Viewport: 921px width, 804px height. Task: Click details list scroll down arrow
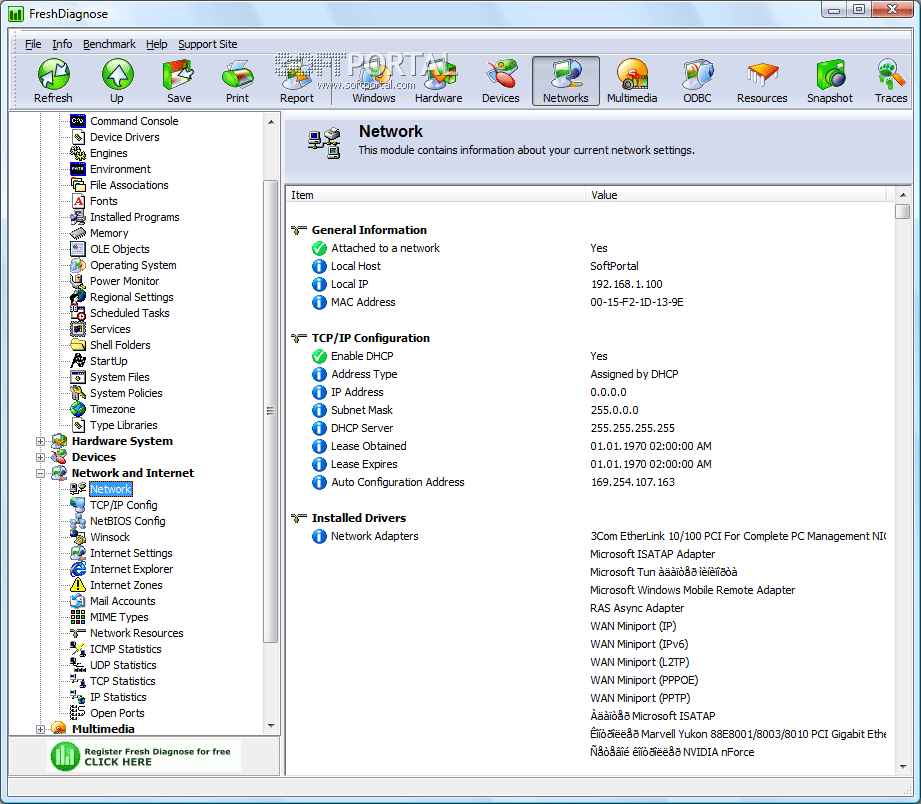pyautogui.click(x=903, y=766)
